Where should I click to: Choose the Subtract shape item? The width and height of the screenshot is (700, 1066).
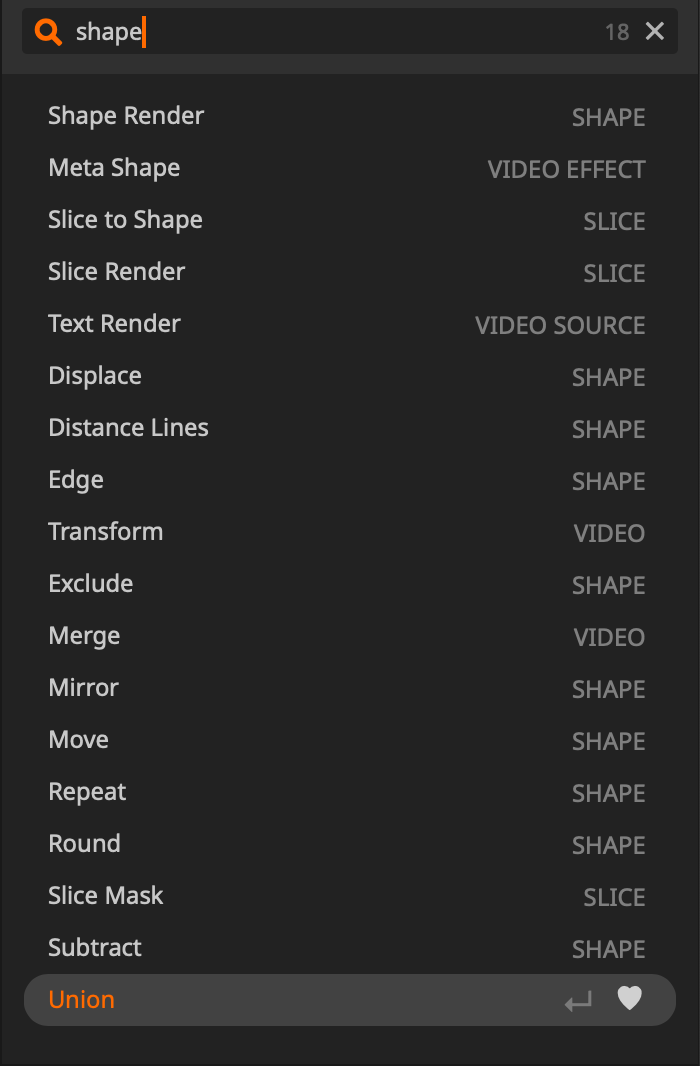point(95,948)
